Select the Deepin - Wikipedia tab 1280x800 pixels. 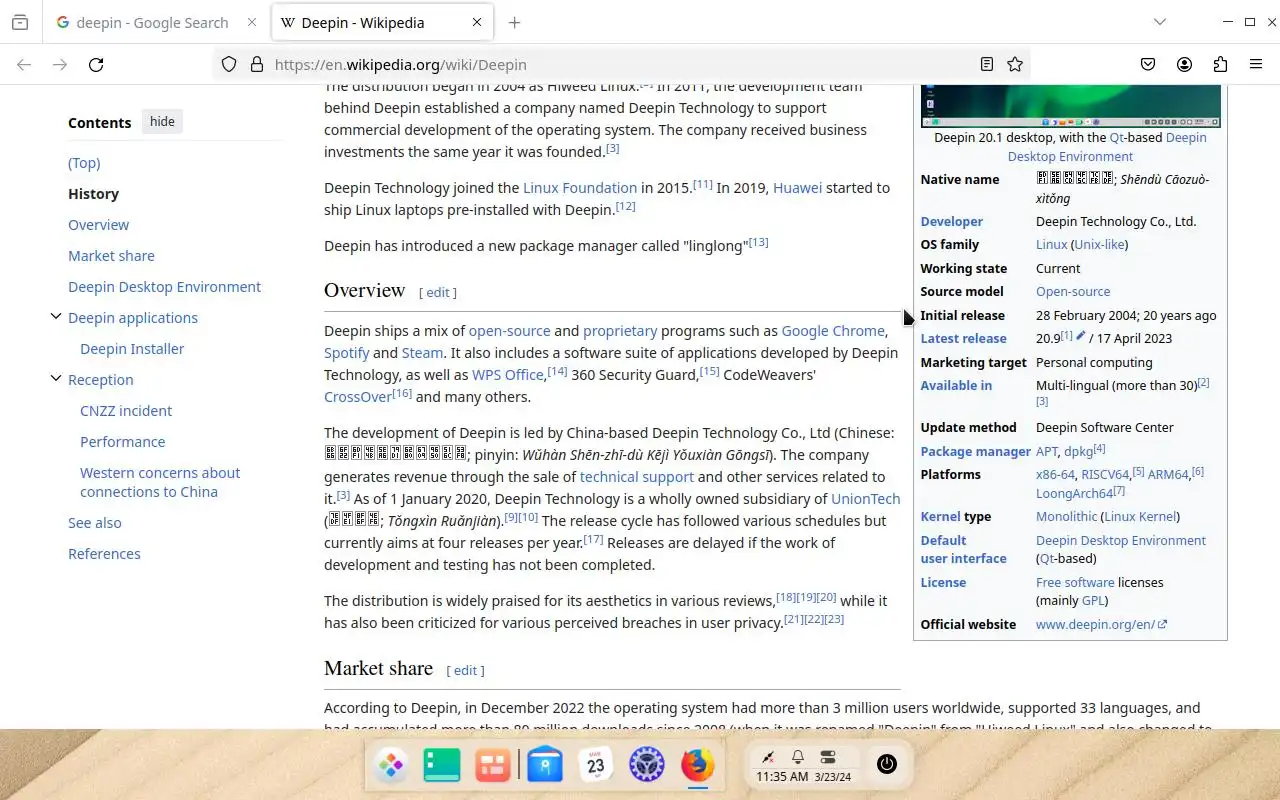[x=382, y=22]
